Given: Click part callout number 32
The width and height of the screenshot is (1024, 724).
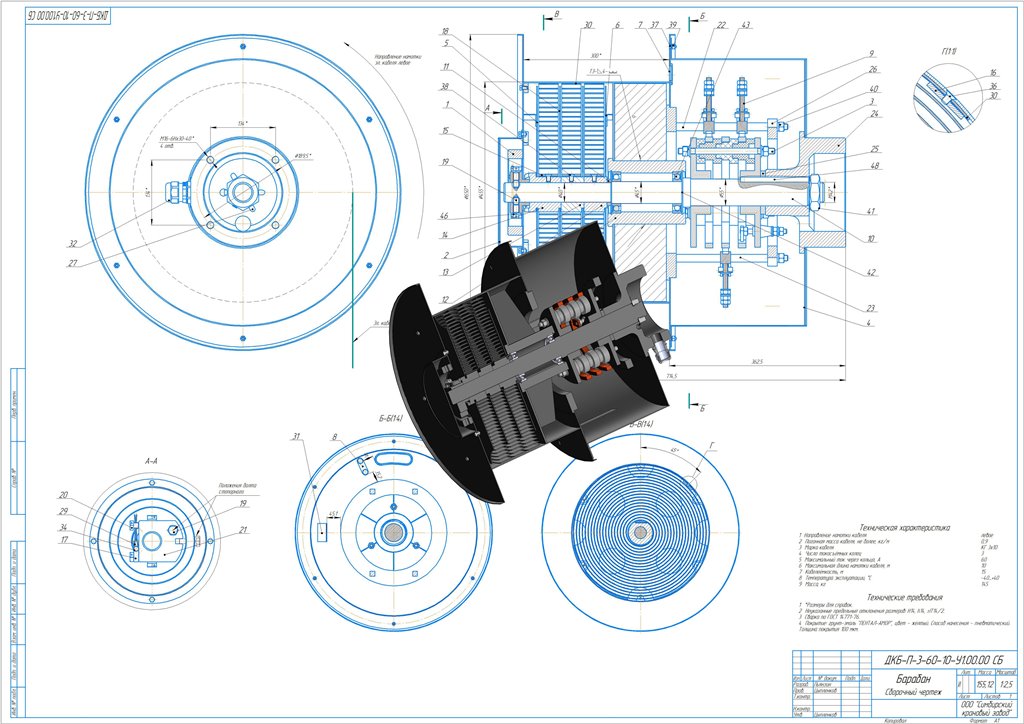Looking at the screenshot, I should pyautogui.click(x=72, y=244).
